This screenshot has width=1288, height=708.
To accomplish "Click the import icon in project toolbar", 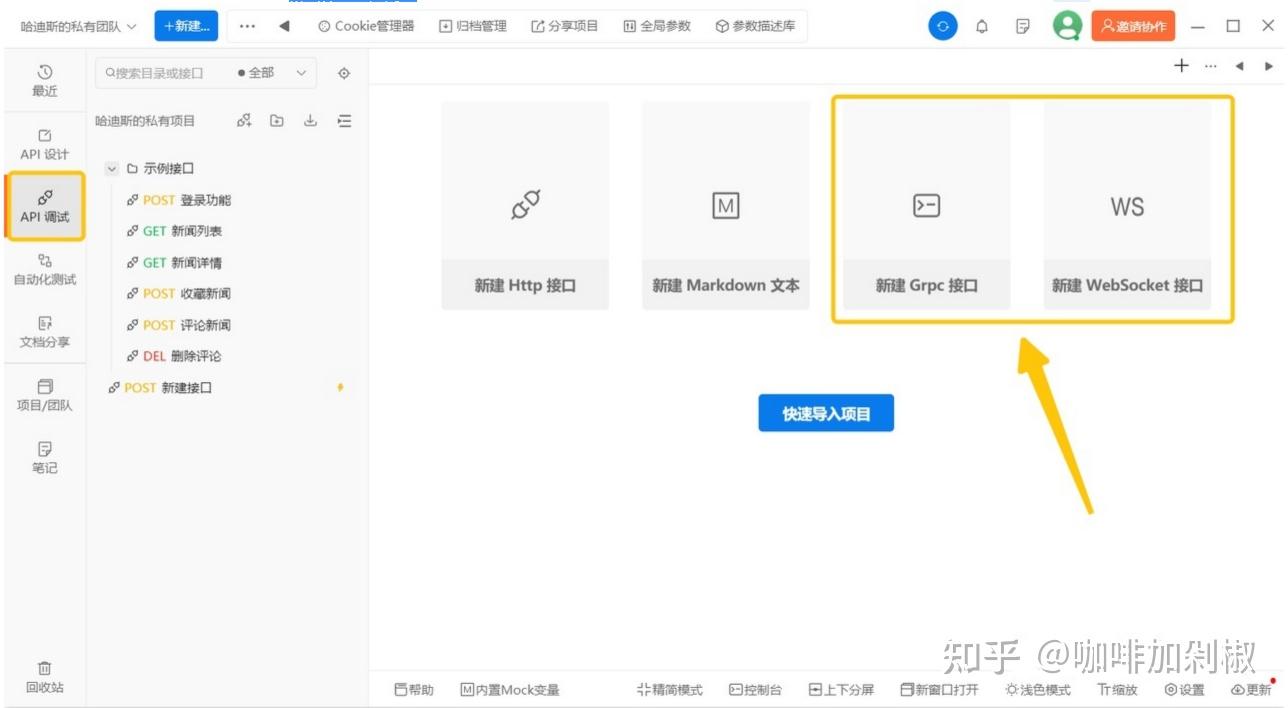I will [310, 120].
